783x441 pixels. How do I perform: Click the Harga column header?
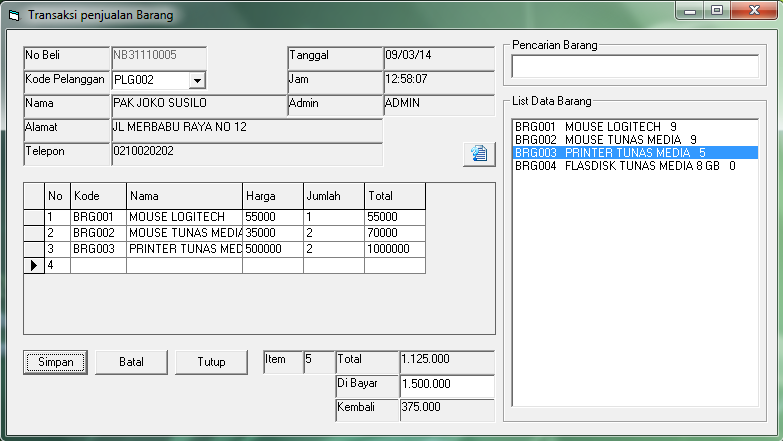pos(273,196)
